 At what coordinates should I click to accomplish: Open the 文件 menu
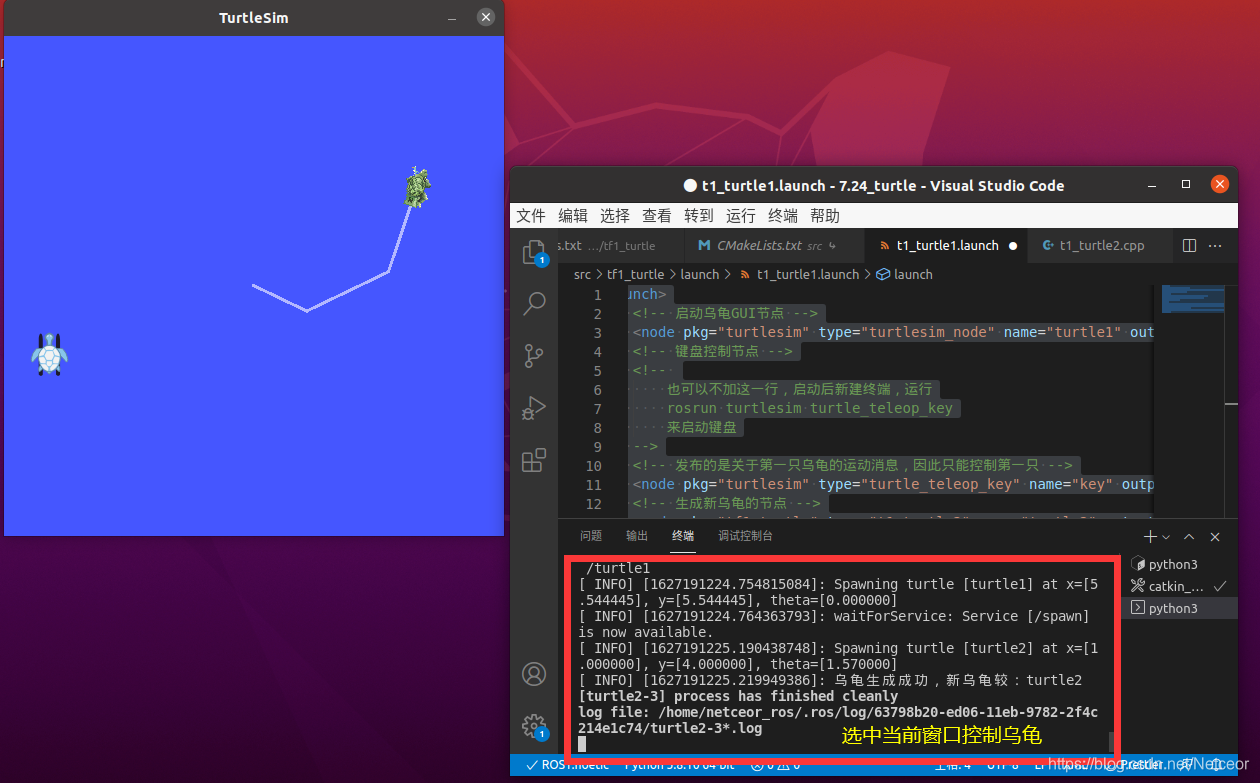[x=531, y=216]
